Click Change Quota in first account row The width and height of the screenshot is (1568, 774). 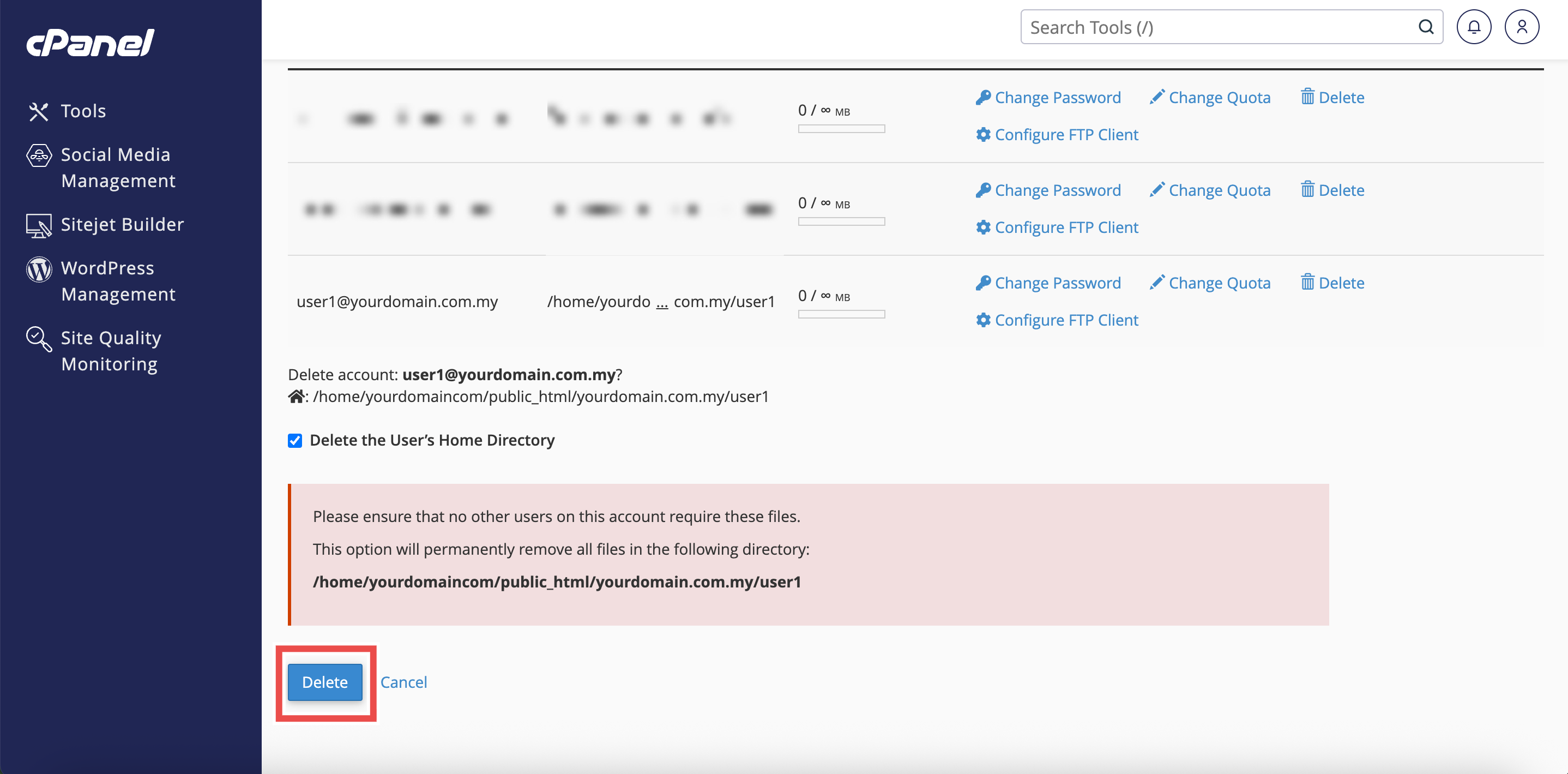click(1219, 98)
